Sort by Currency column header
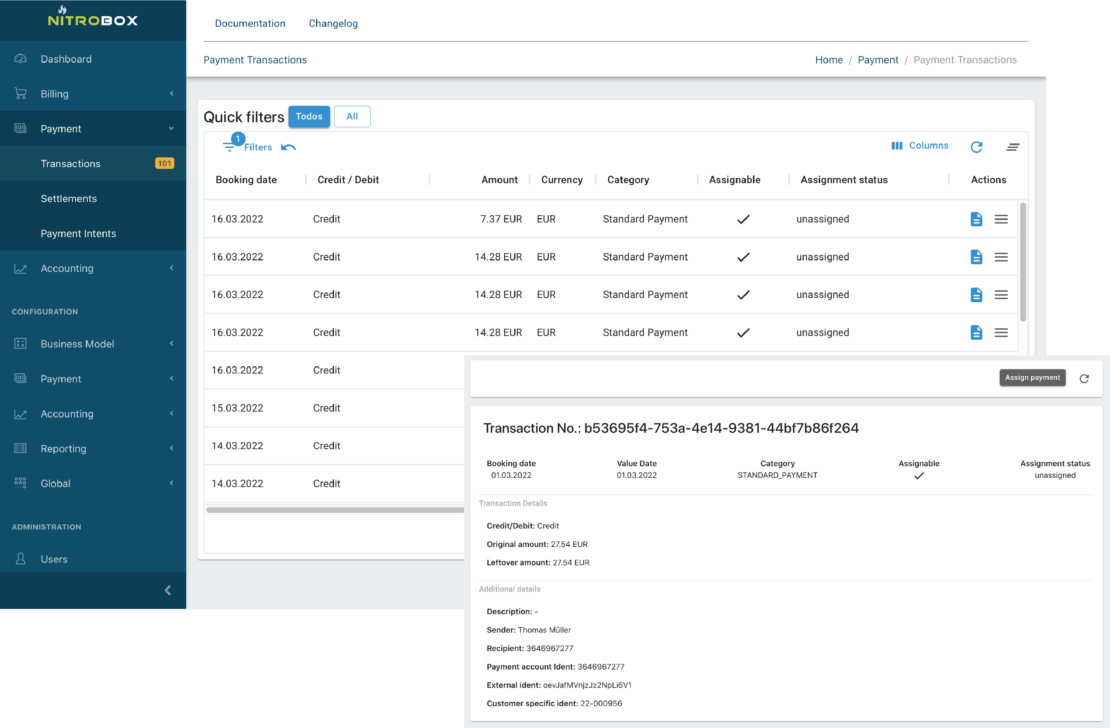Screen dimensions: 1110x728 point(562,180)
